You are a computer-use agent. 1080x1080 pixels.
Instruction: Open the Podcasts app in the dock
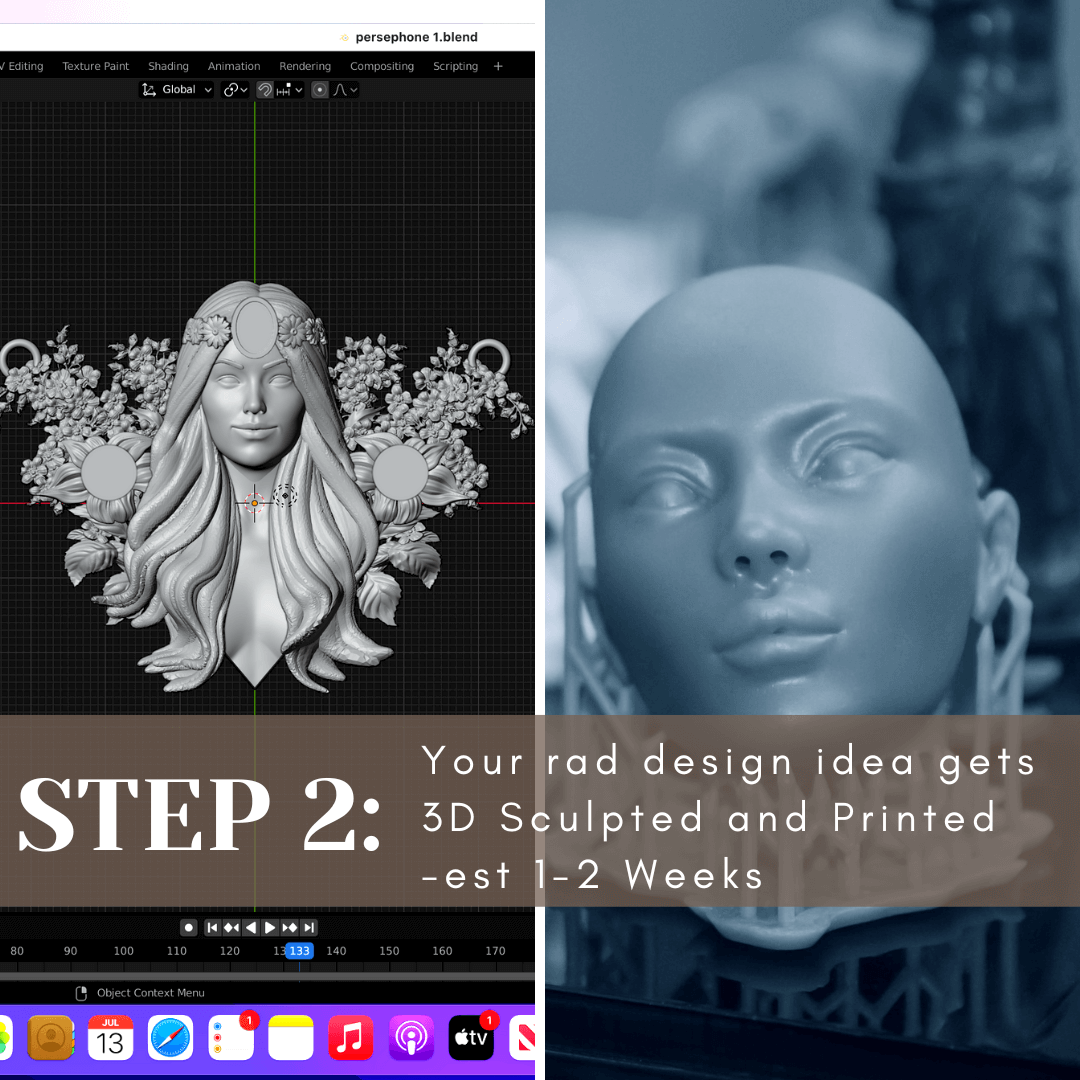pos(410,1038)
